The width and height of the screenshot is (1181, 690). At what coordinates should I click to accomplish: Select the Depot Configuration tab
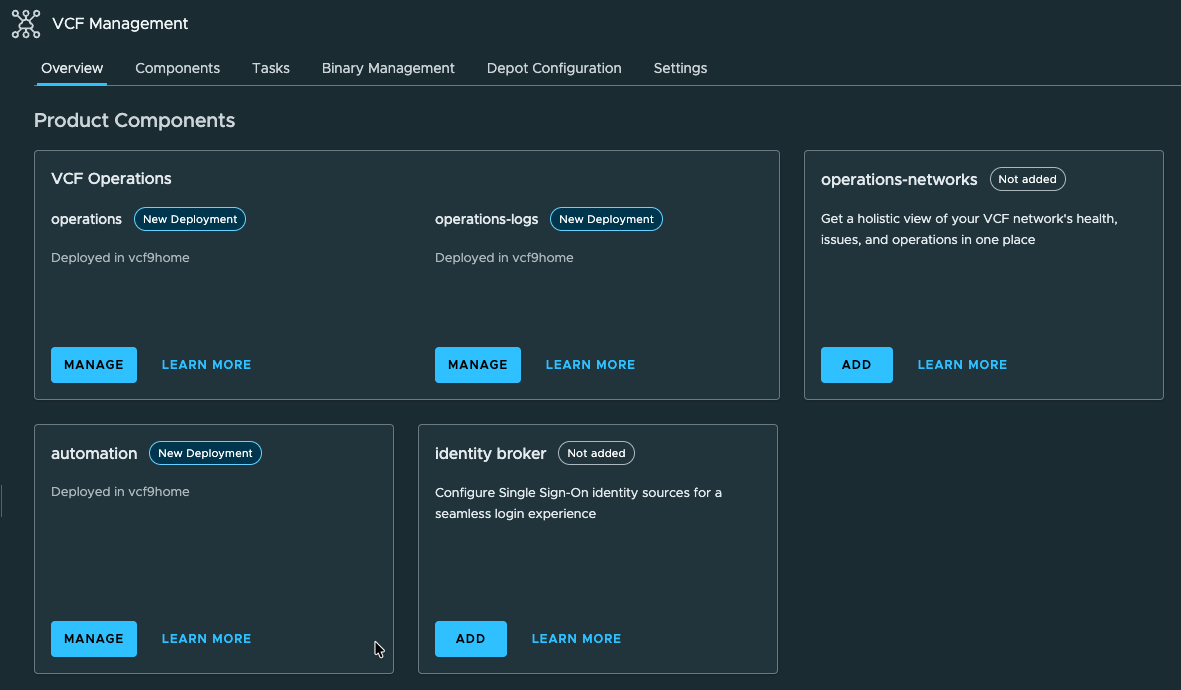[554, 68]
